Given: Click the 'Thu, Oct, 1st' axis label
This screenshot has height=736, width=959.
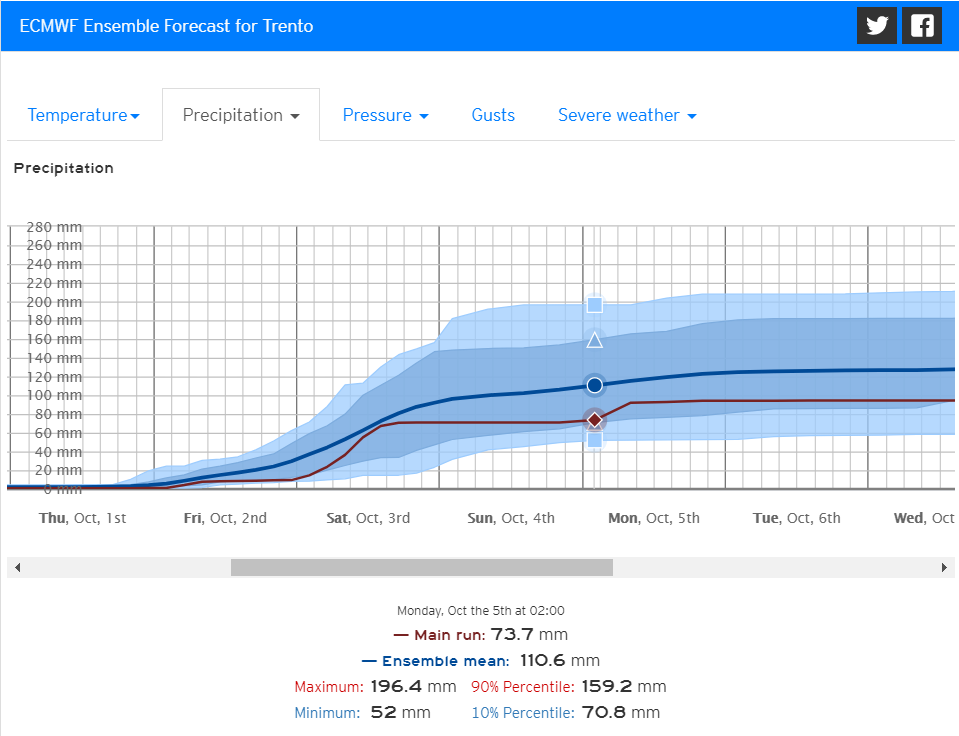Looking at the screenshot, I should click(x=83, y=518).
